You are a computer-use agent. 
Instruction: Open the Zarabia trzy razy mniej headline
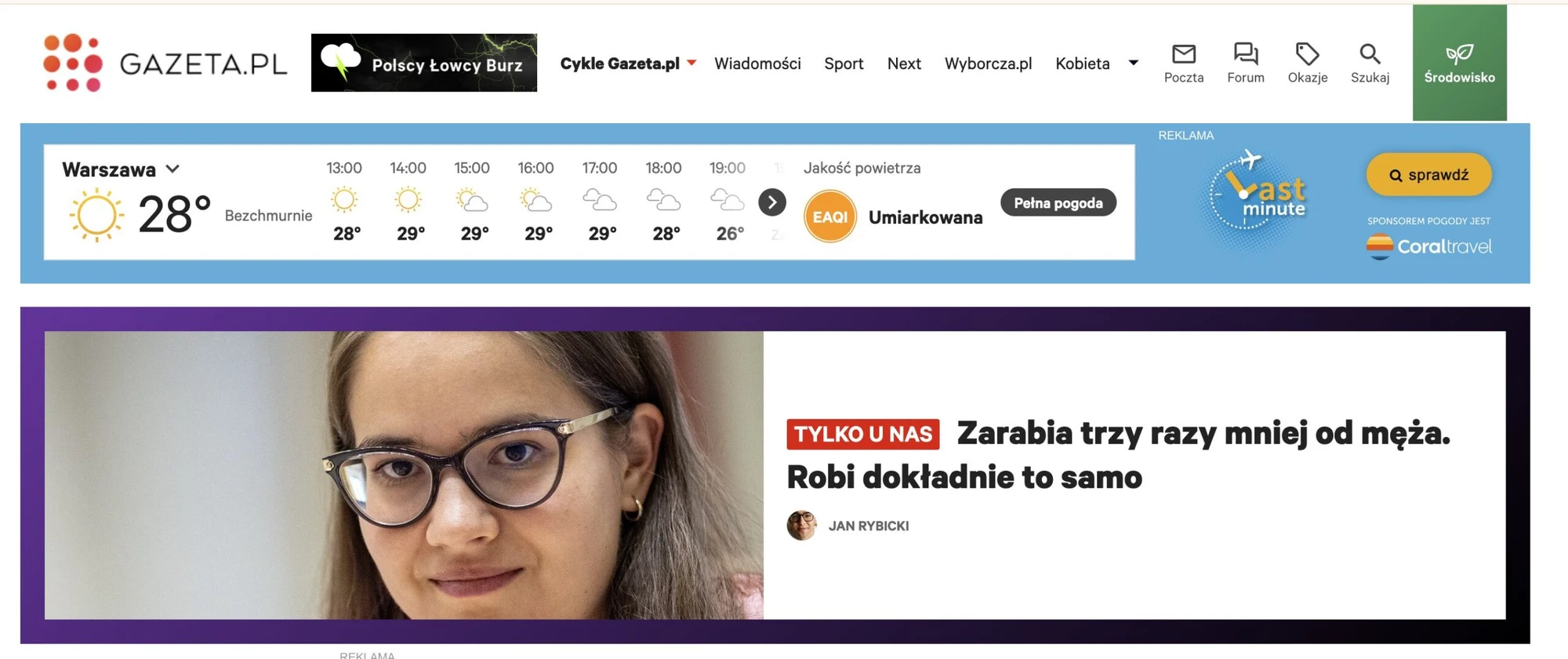[1119, 455]
